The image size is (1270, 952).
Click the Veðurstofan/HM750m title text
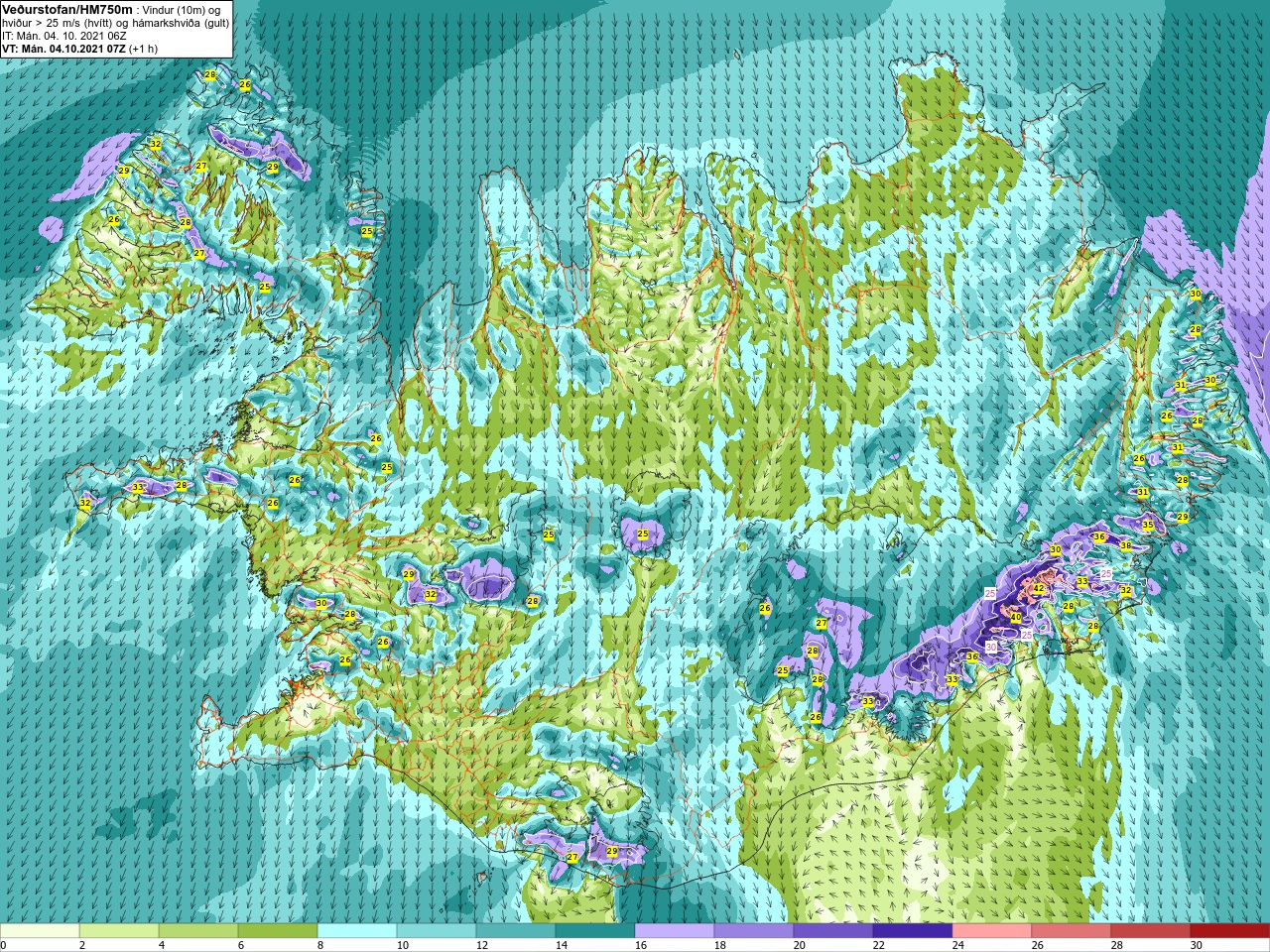(x=66, y=9)
